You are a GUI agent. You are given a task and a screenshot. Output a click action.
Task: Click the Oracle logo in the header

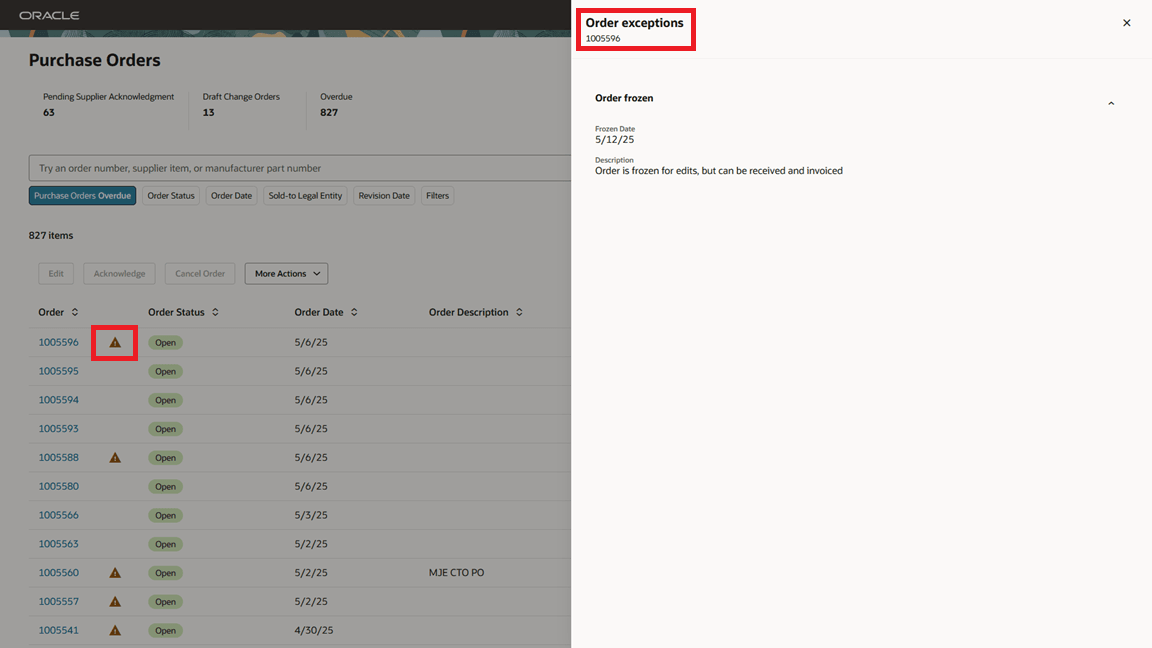pos(49,15)
